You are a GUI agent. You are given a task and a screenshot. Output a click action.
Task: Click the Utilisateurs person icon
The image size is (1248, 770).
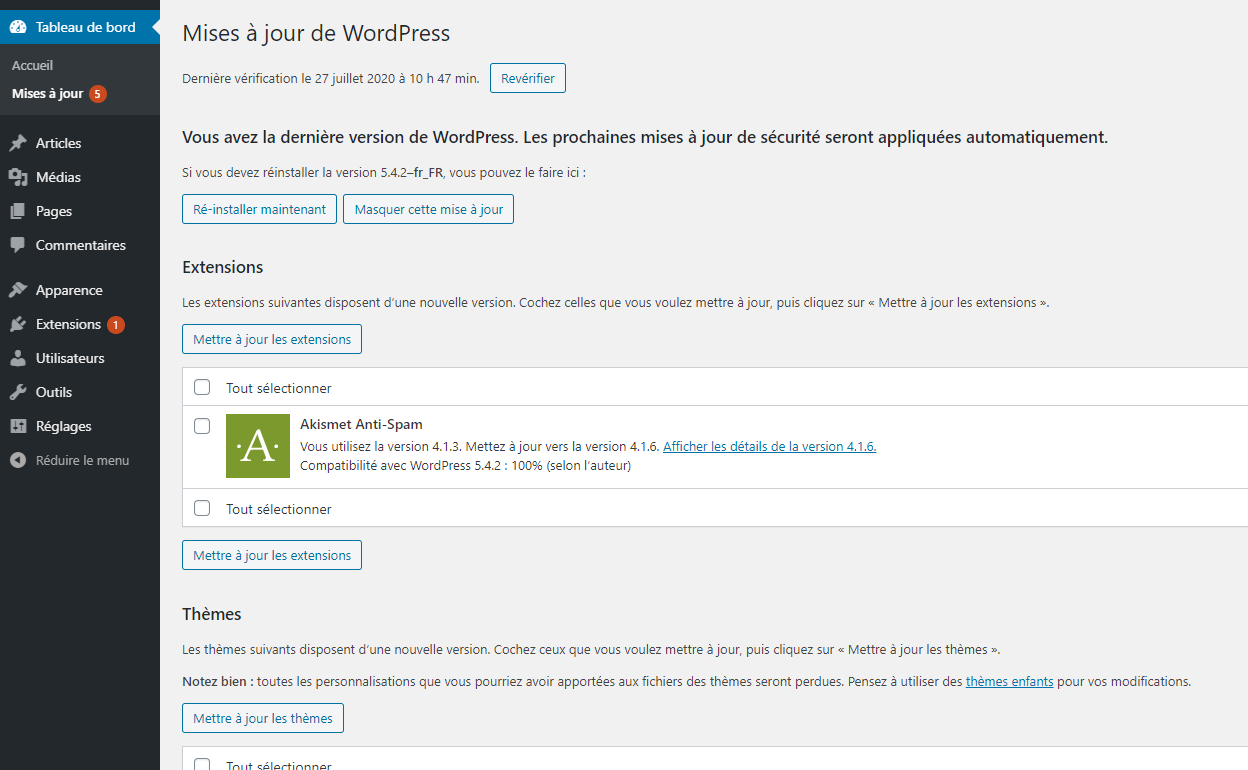(x=18, y=358)
